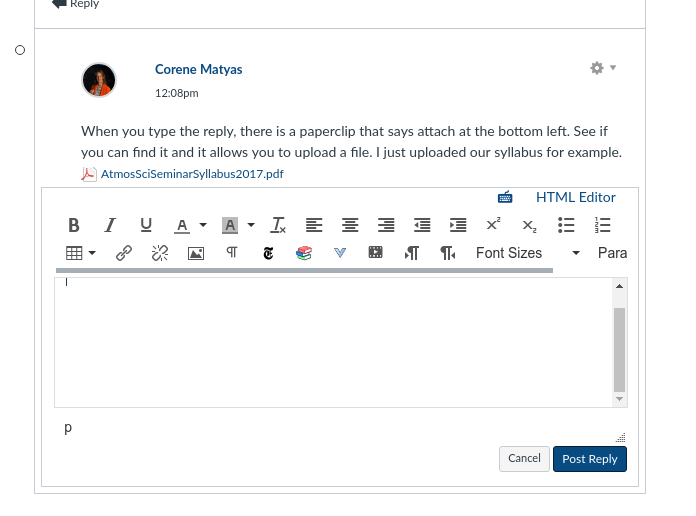Apply the text color button
Screen dimensions: 696x516
pyautogui.click(x=182, y=226)
